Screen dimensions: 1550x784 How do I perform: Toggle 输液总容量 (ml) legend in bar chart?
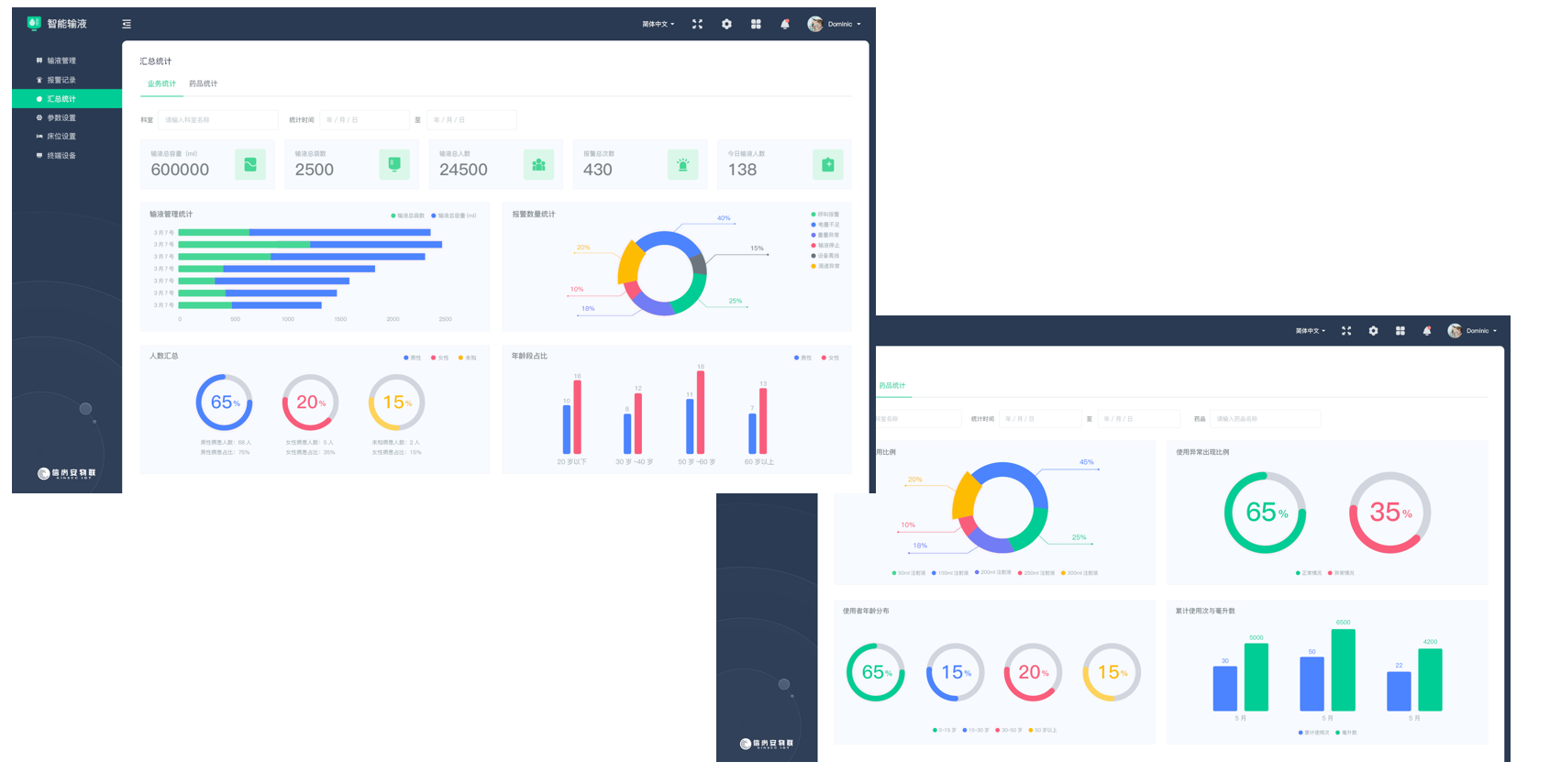[x=454, y=215]
